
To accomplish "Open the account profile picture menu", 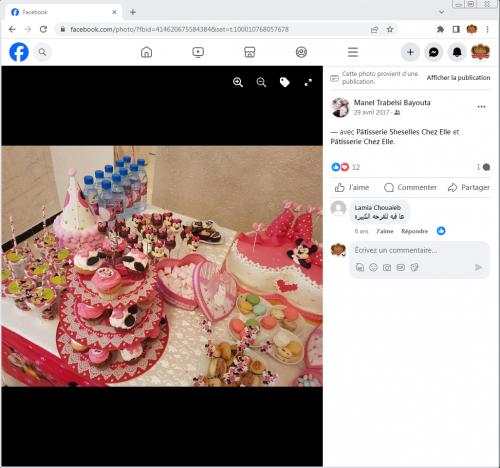I will click(480, 52).
